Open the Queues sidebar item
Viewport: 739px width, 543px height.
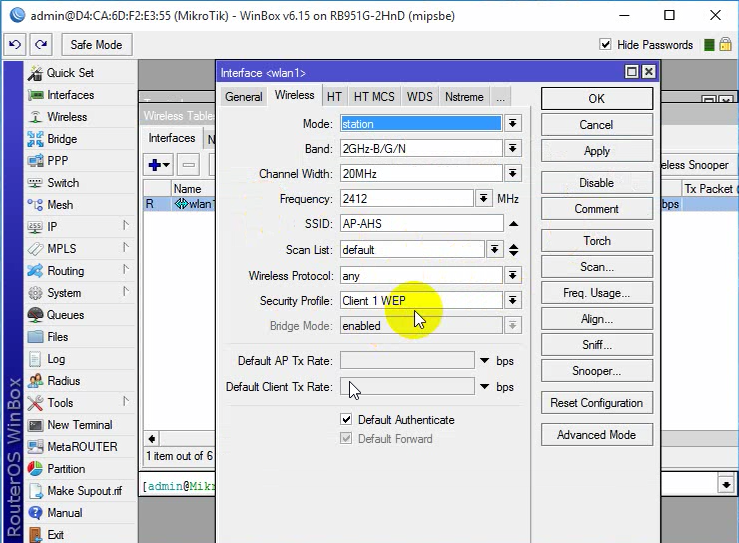coord(65,314)
